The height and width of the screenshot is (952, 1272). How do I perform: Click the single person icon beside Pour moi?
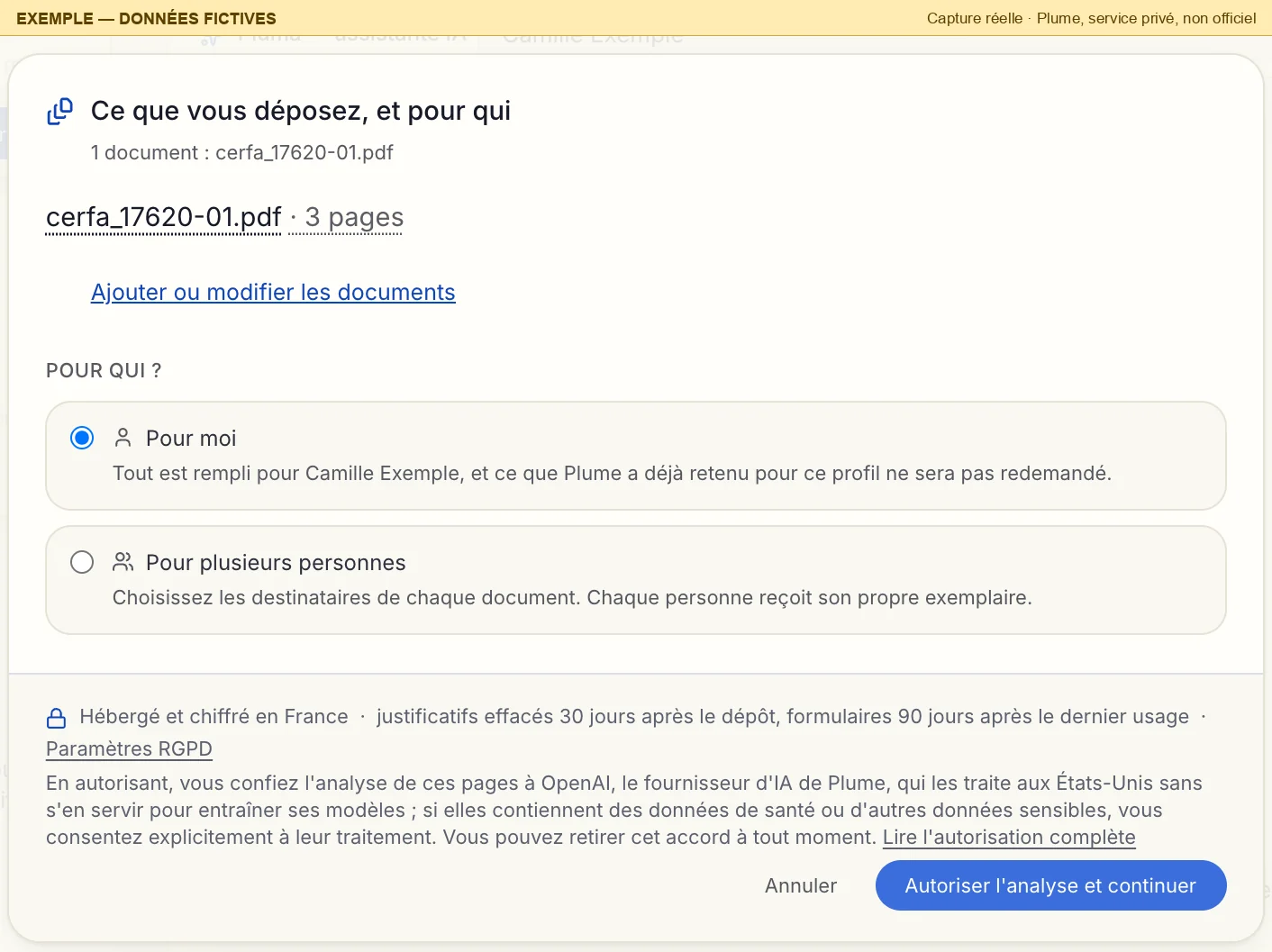(x=123, y=438)
